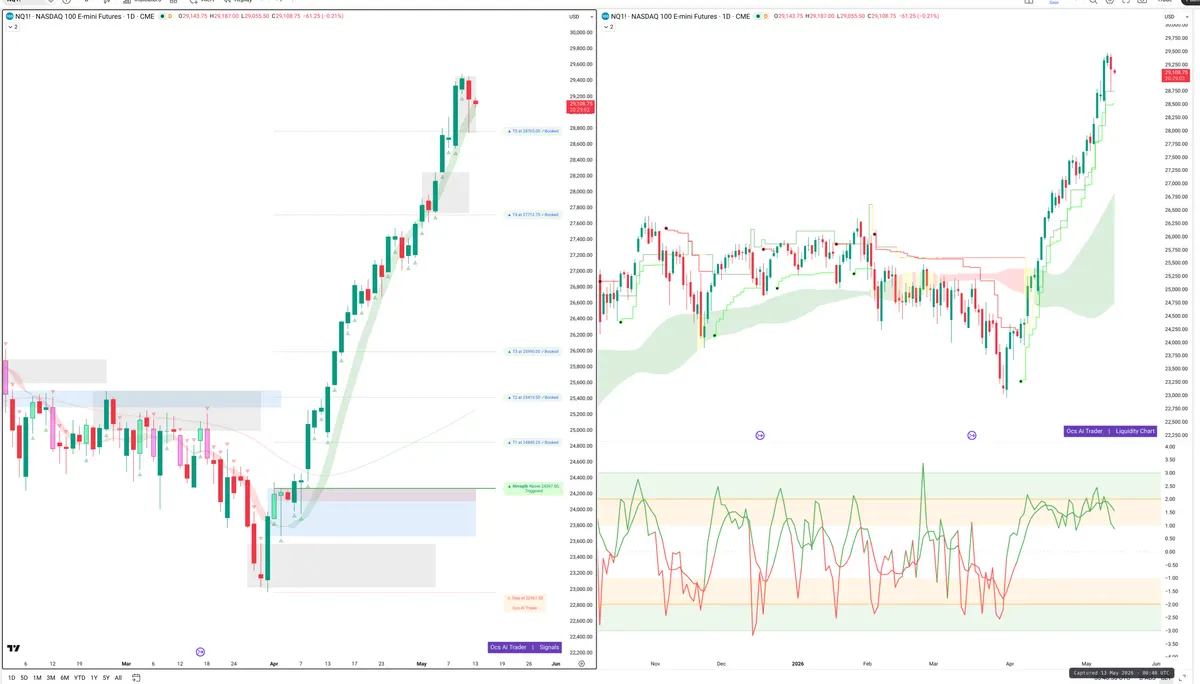Click the T5 booked target label

[533, 131]
